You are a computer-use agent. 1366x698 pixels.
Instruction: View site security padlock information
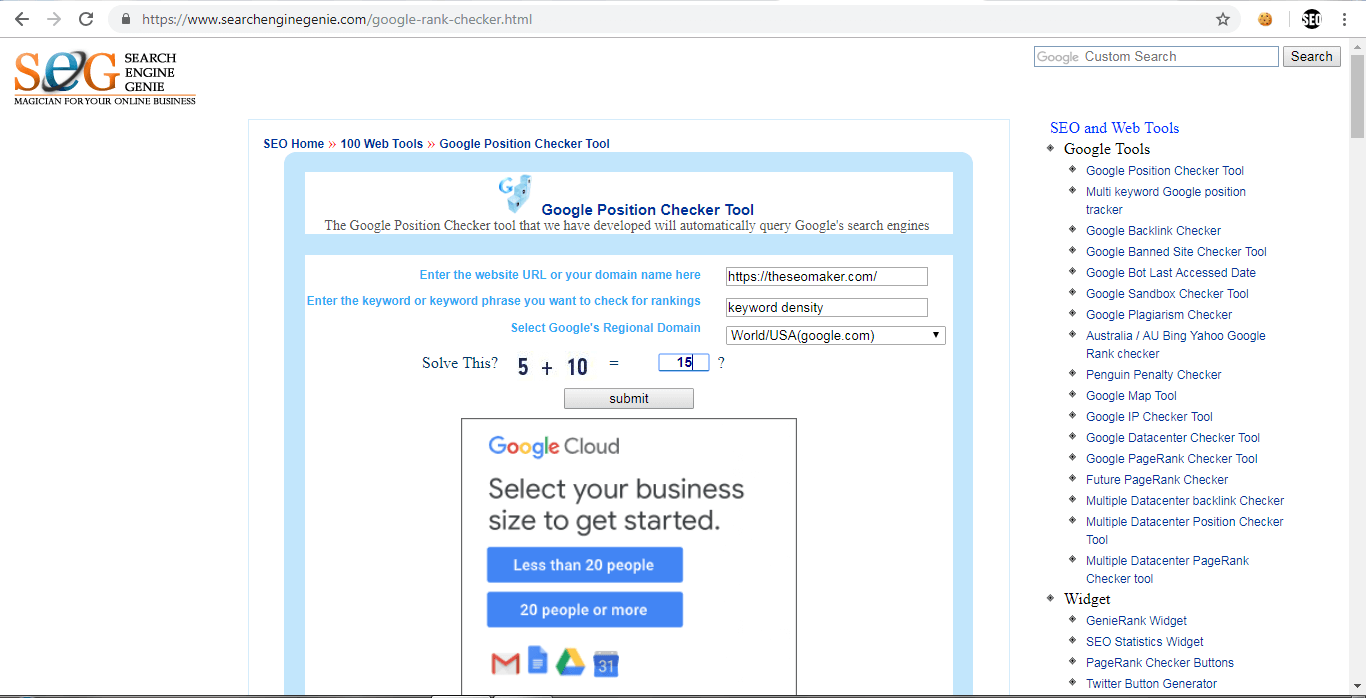[x=126, y=19]
